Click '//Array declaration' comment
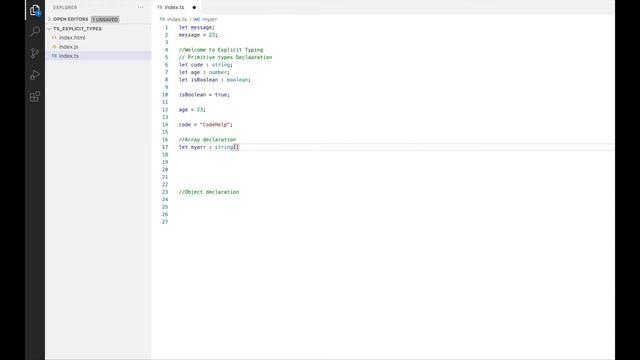Screen dimensions: 640x360 click(x=207, y=140)
